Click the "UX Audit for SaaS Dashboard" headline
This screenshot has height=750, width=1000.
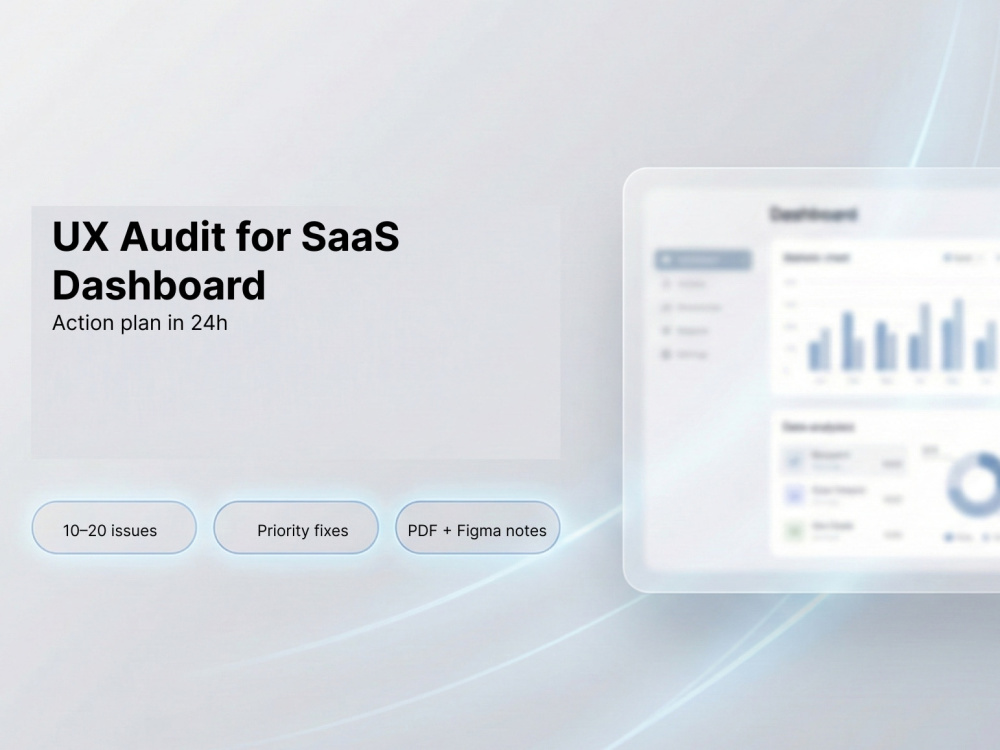coord(226,260)
